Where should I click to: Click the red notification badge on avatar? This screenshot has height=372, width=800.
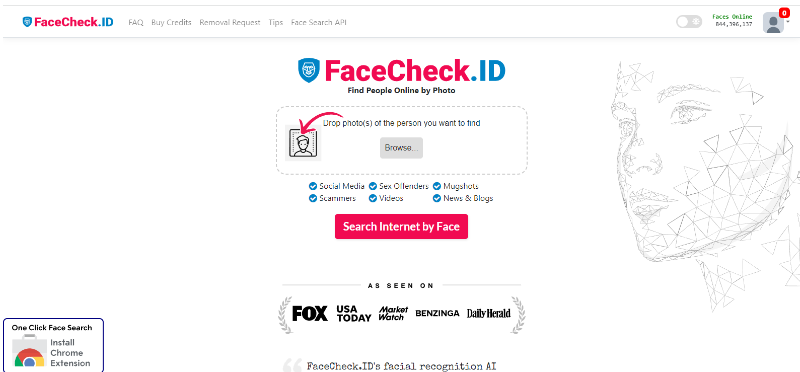[784, 13]
